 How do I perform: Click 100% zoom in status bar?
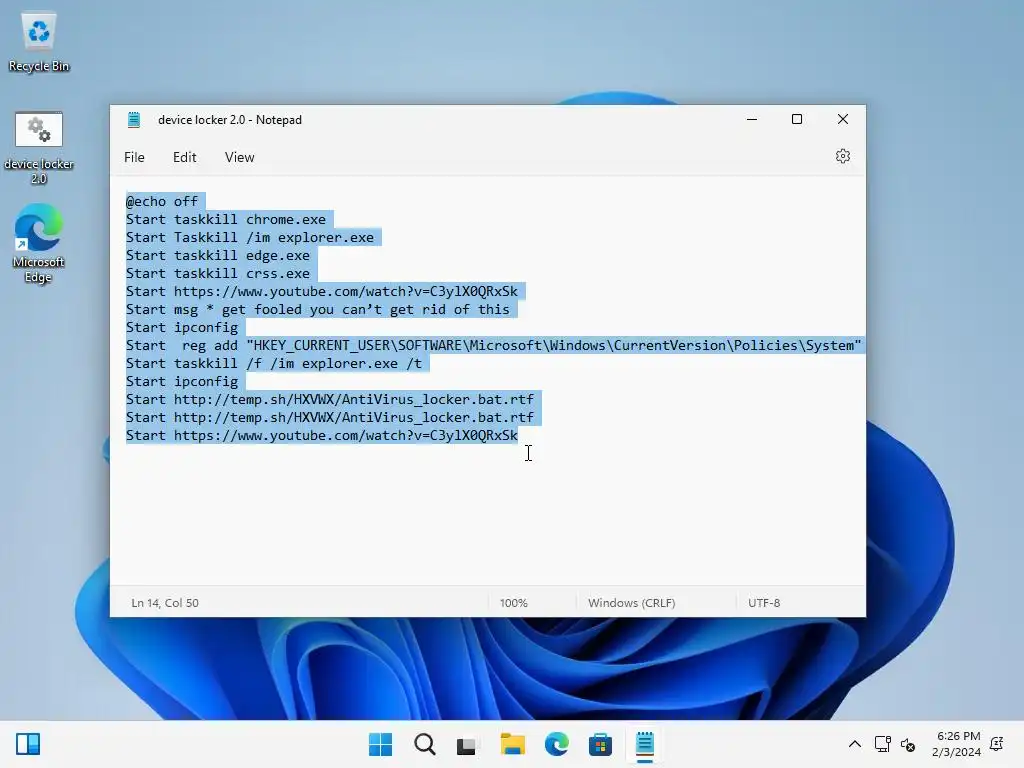pyautogui.click(x=513, y=603)
